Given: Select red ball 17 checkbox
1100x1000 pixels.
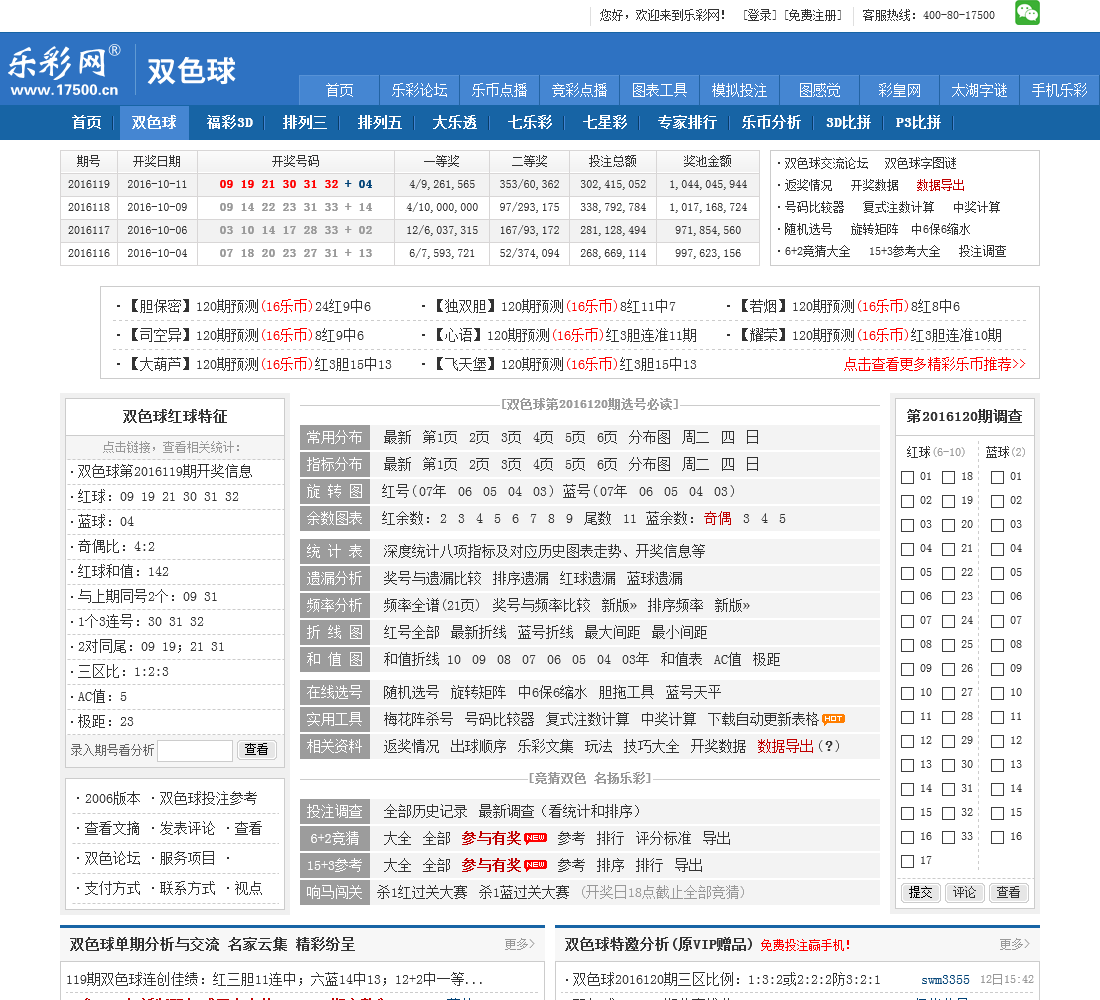Looking at the screenshot, I should point(907,861).
